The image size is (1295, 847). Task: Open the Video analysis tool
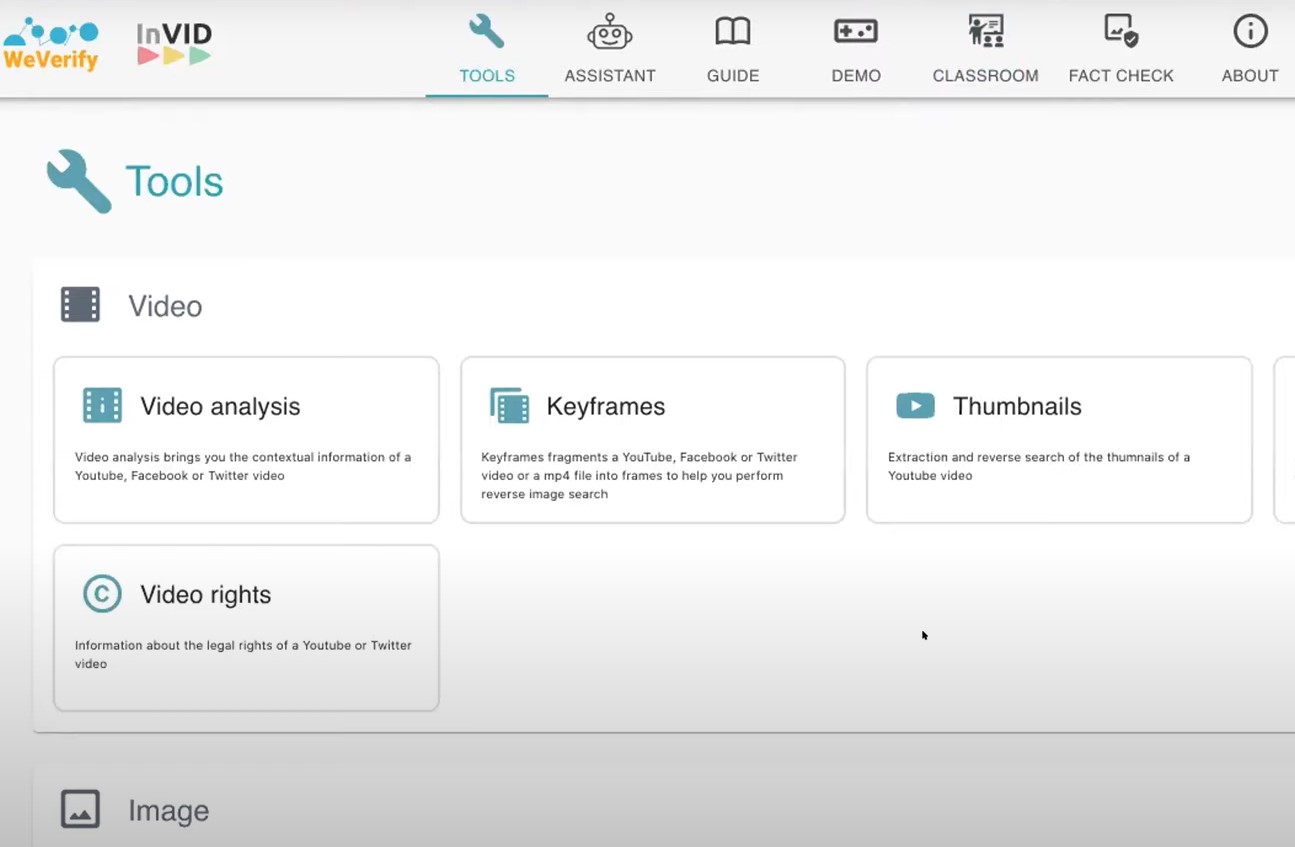point(245,440)
